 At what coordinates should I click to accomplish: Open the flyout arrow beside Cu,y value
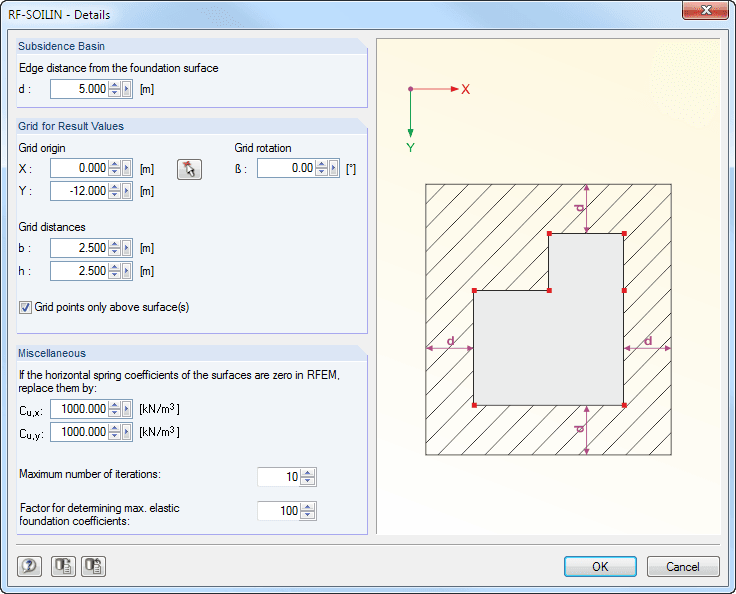(x=127, y=432)
